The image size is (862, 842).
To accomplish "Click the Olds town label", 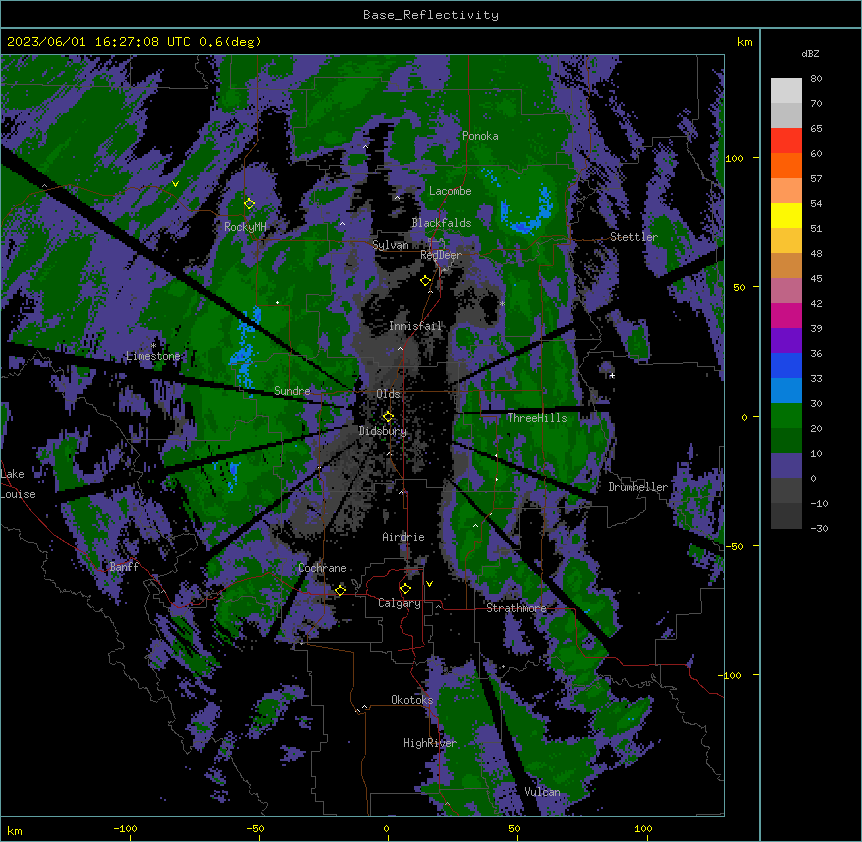I will coord(388,394).
